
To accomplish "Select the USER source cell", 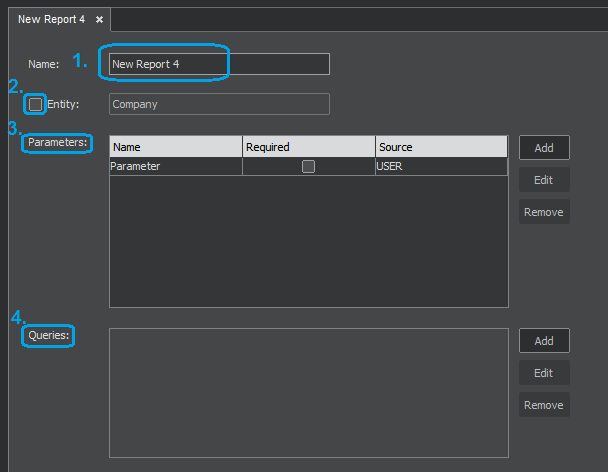I will pos(441,166).
